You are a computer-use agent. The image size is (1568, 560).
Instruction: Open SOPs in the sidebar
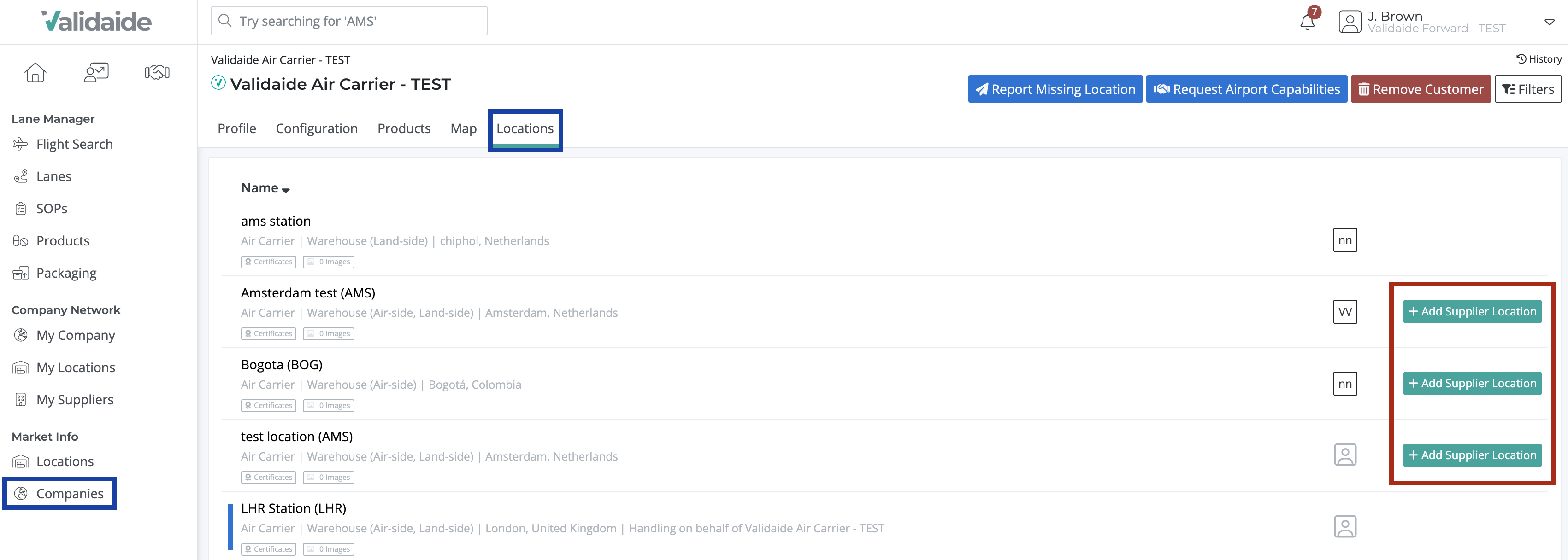click(x=52, y=209)
